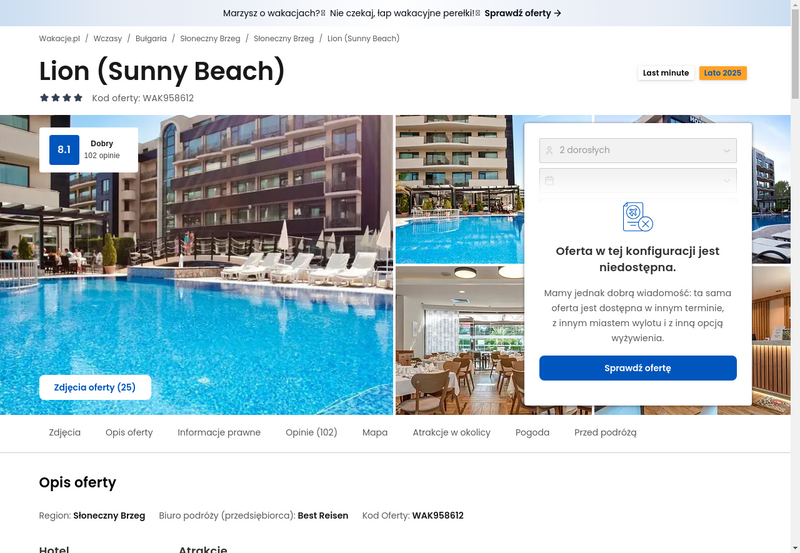Click the Last minute tag

[666, 73]
